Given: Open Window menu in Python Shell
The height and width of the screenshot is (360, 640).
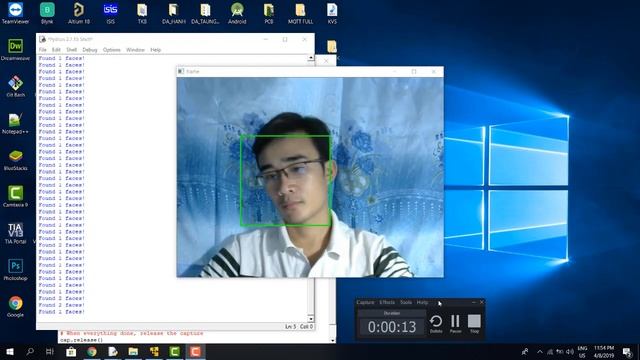Looking at the screenshot, I should pyautogui.click(x=135, y=50).
